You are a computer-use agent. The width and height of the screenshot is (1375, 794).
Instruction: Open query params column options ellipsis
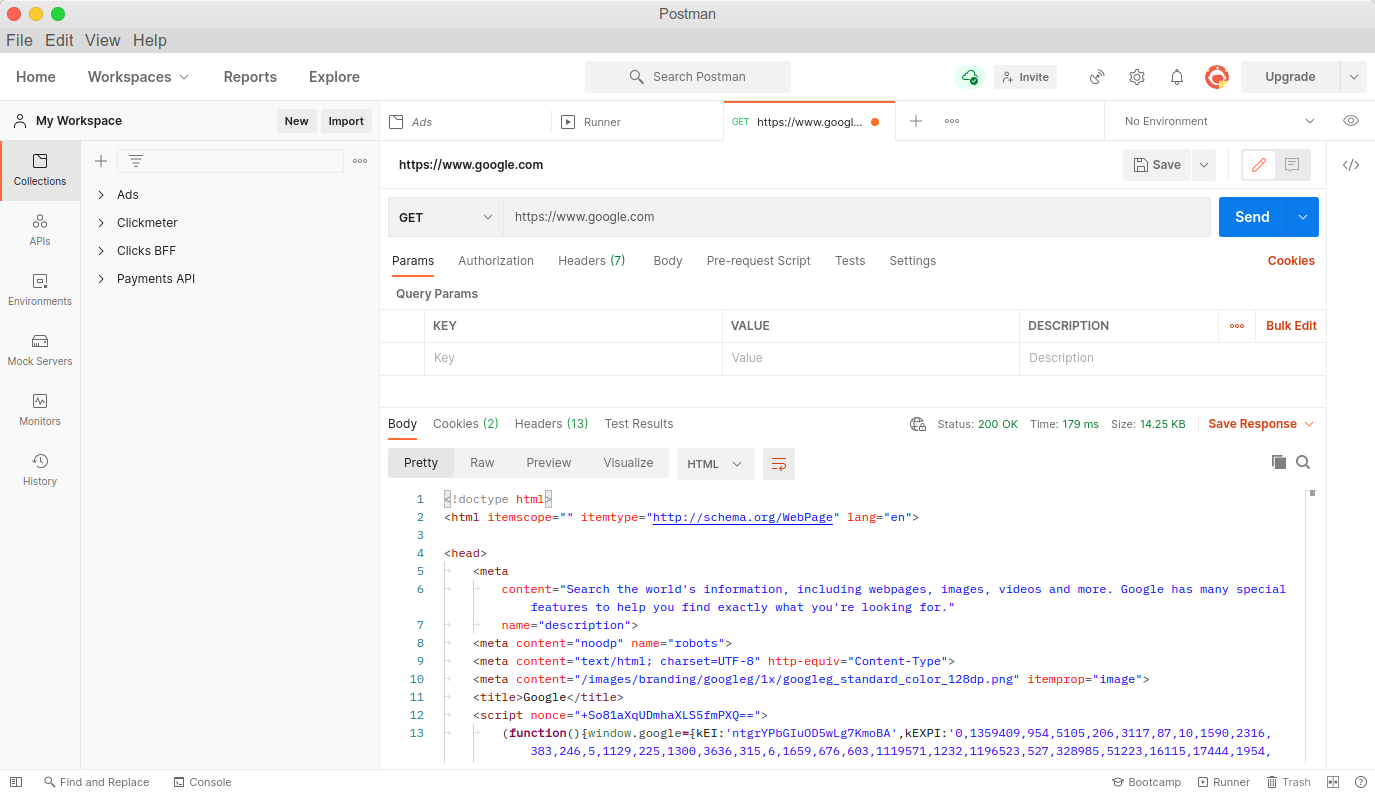point(1237,326)
